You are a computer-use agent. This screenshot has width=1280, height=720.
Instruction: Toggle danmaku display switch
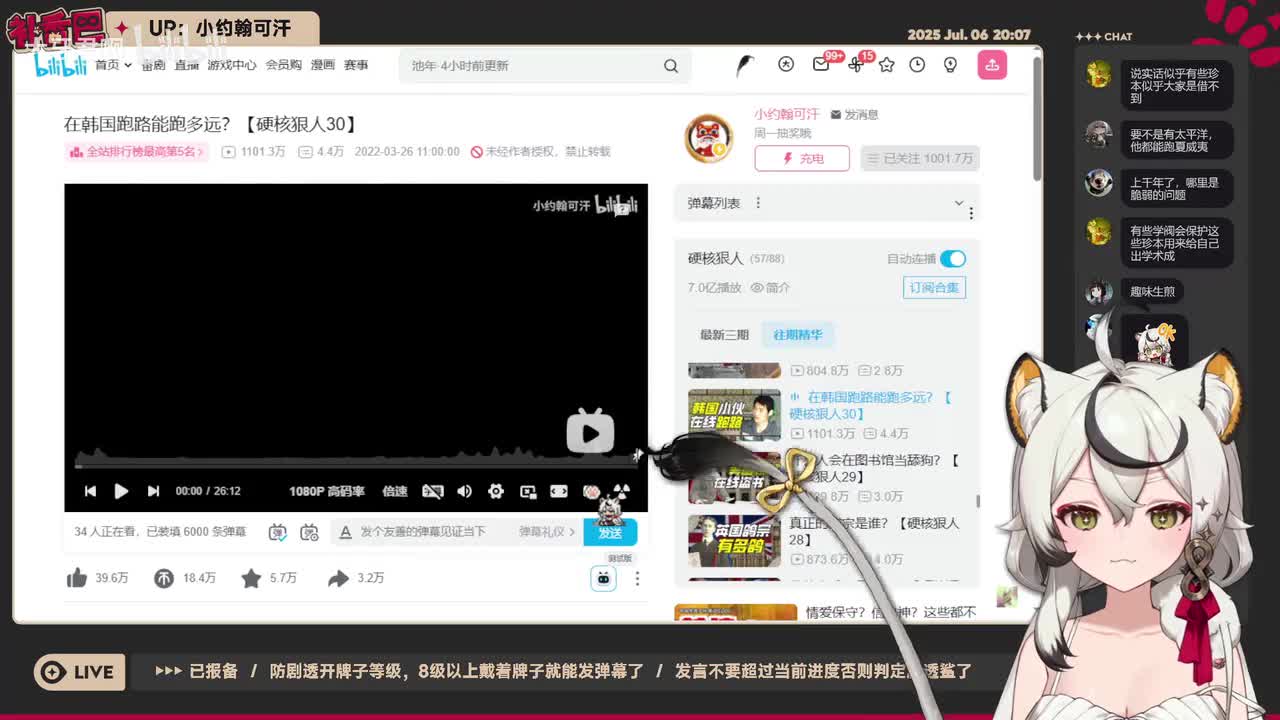[278, 532]
